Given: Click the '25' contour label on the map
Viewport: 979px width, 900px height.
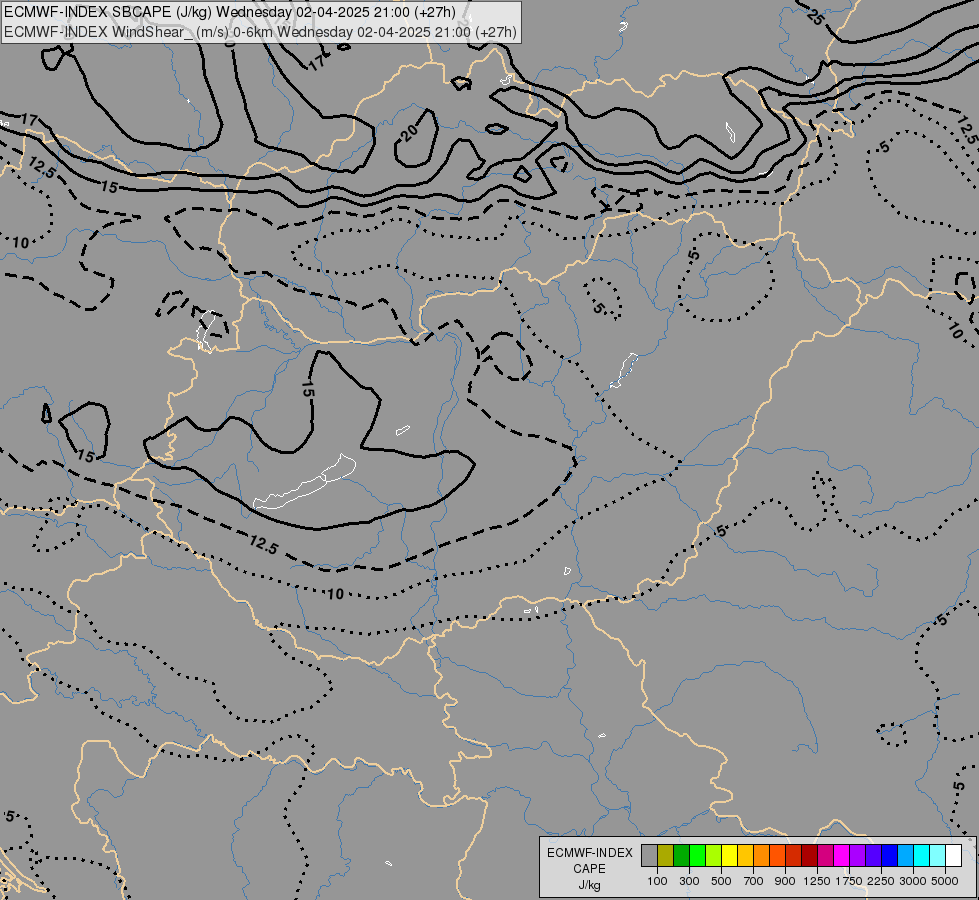Looking at the screenshot, I should 815,16.
